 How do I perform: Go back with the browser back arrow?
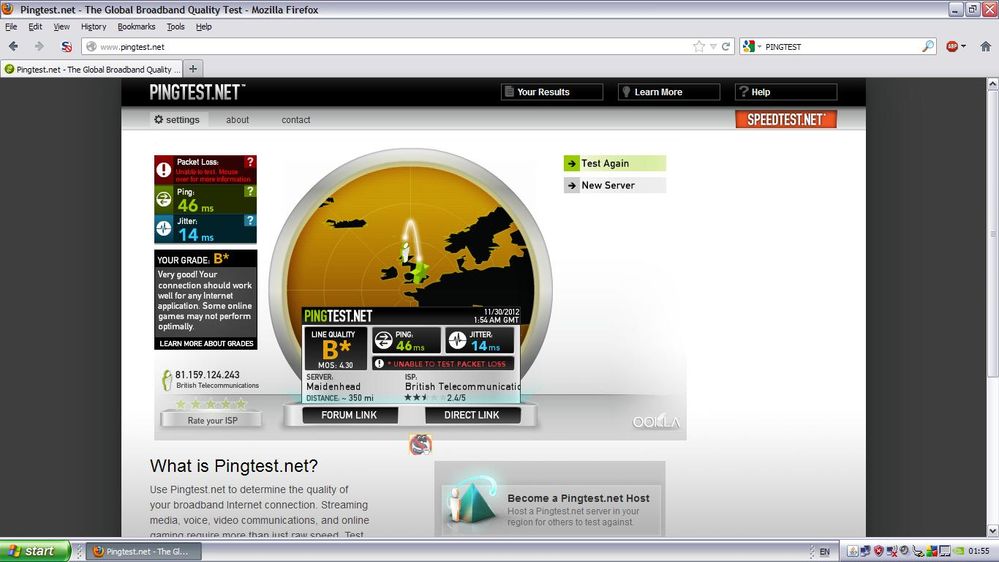[x=13, y=47]
